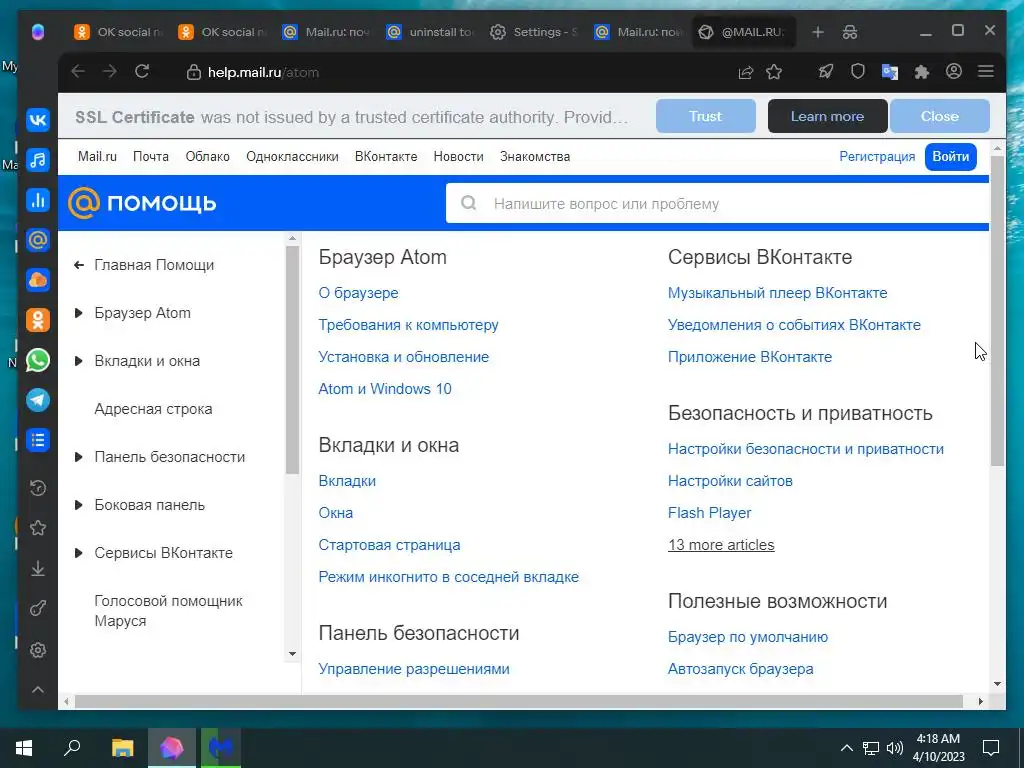Open settings gear in sidebar

click(x=38, y=650)
